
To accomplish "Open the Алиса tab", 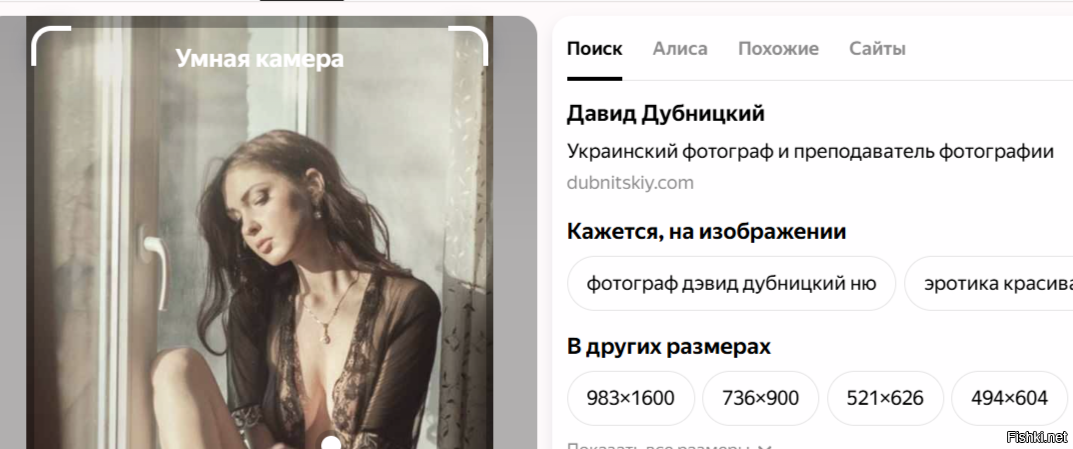I will click(680, 49).
